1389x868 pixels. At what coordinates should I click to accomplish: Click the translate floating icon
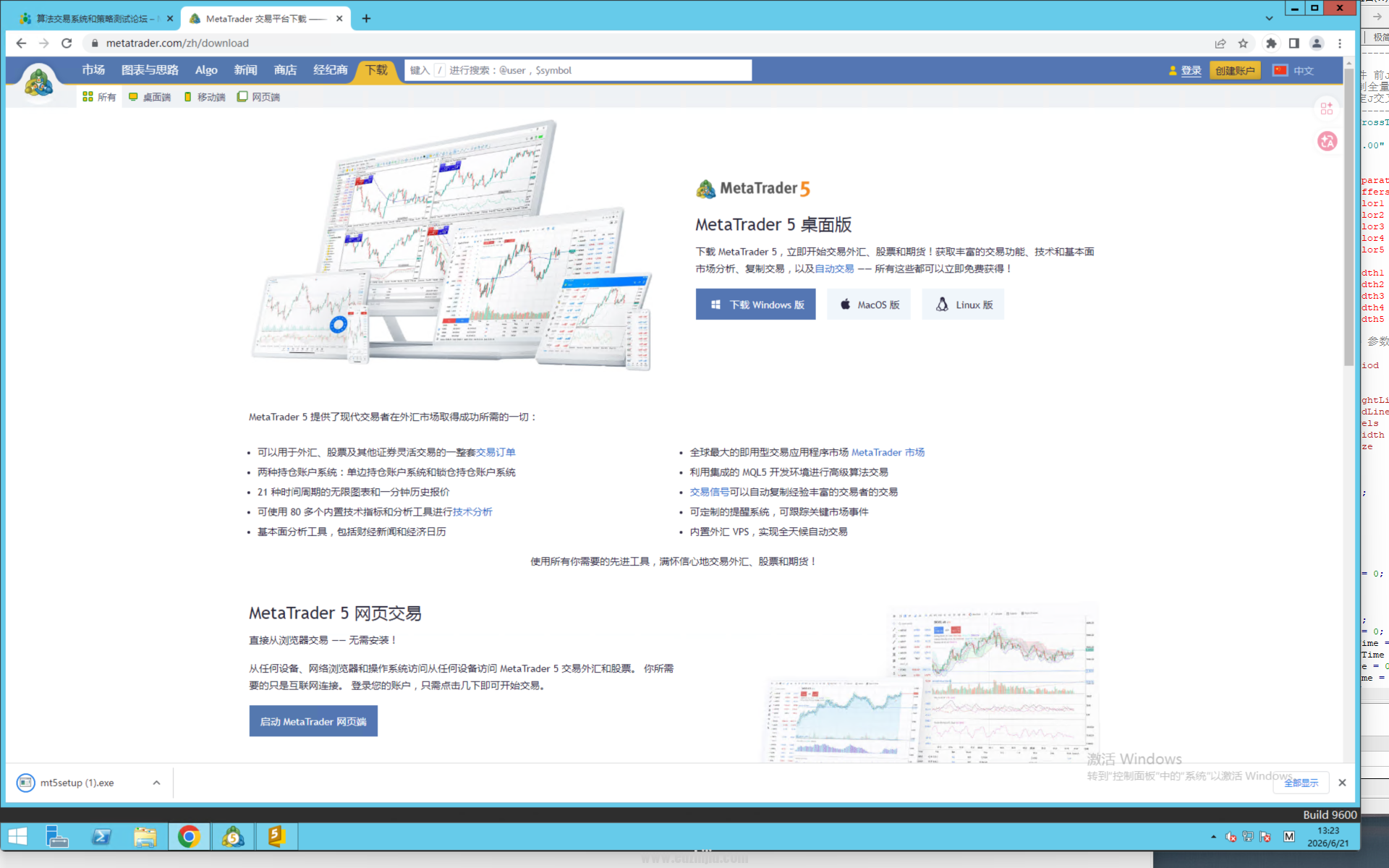click(x=1327, y=141)
